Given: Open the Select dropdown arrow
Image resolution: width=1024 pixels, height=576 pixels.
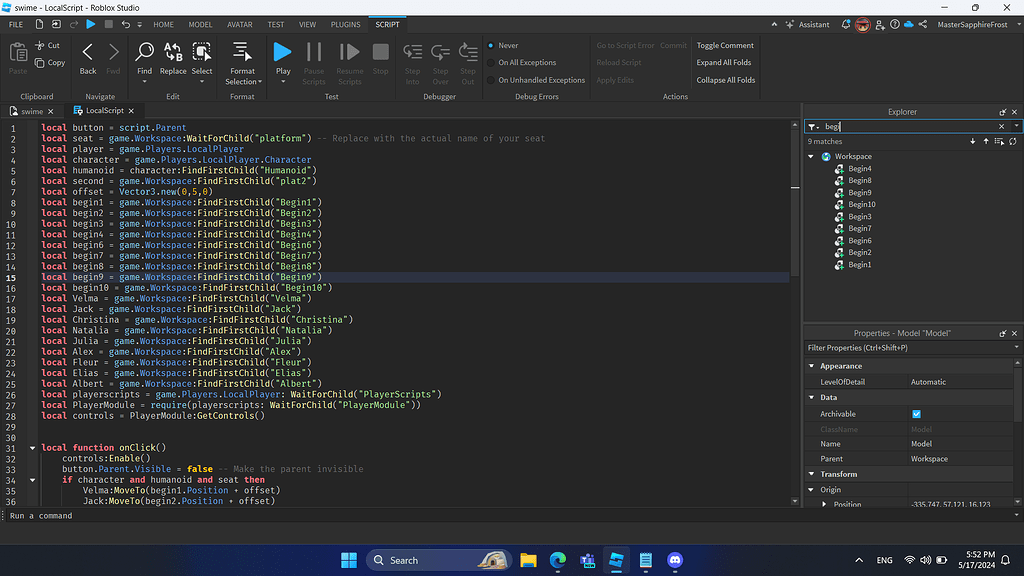Looking at the screenshot, I should coord(202,82).
